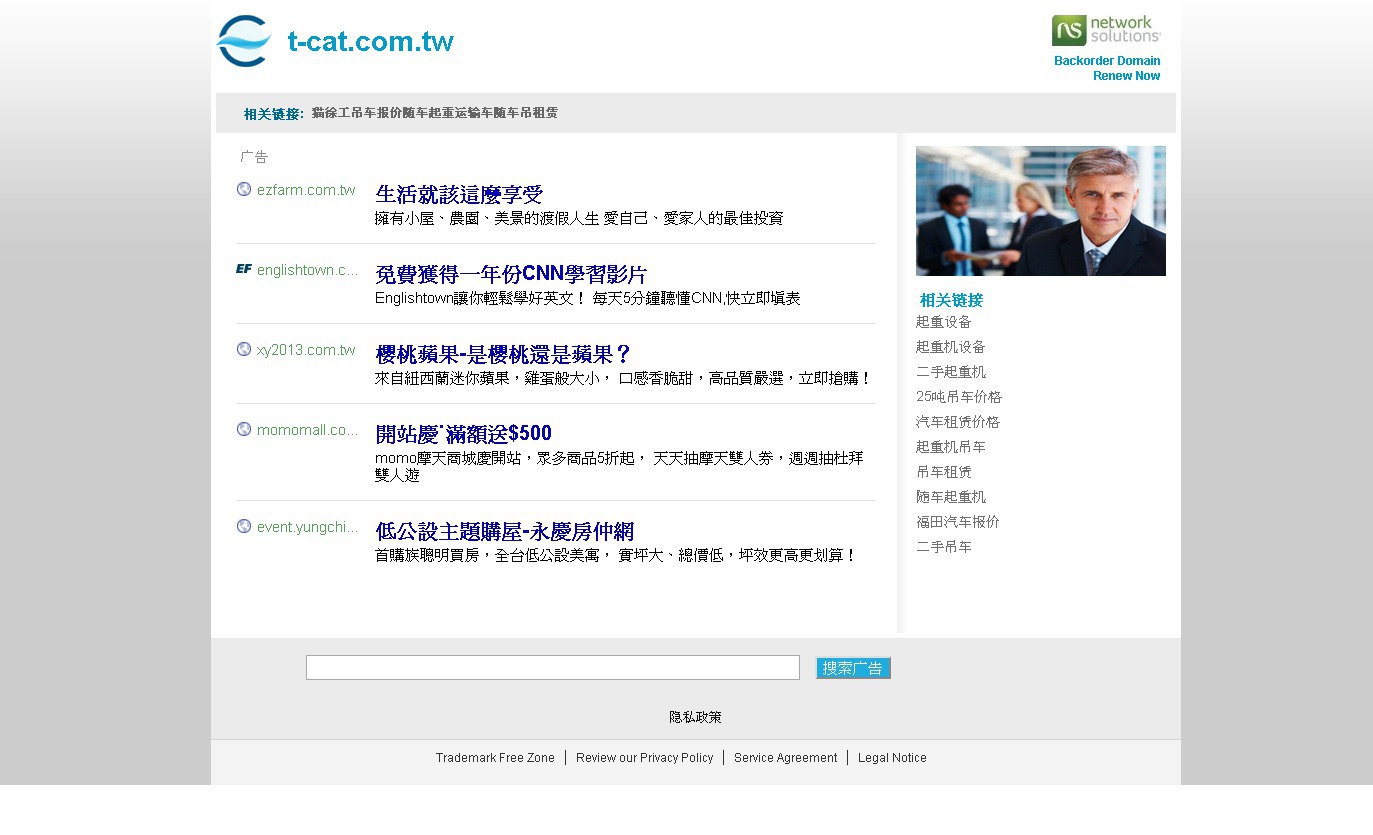Open the englishtown domain link
1373x835 pixels.
tap(307, 270)
